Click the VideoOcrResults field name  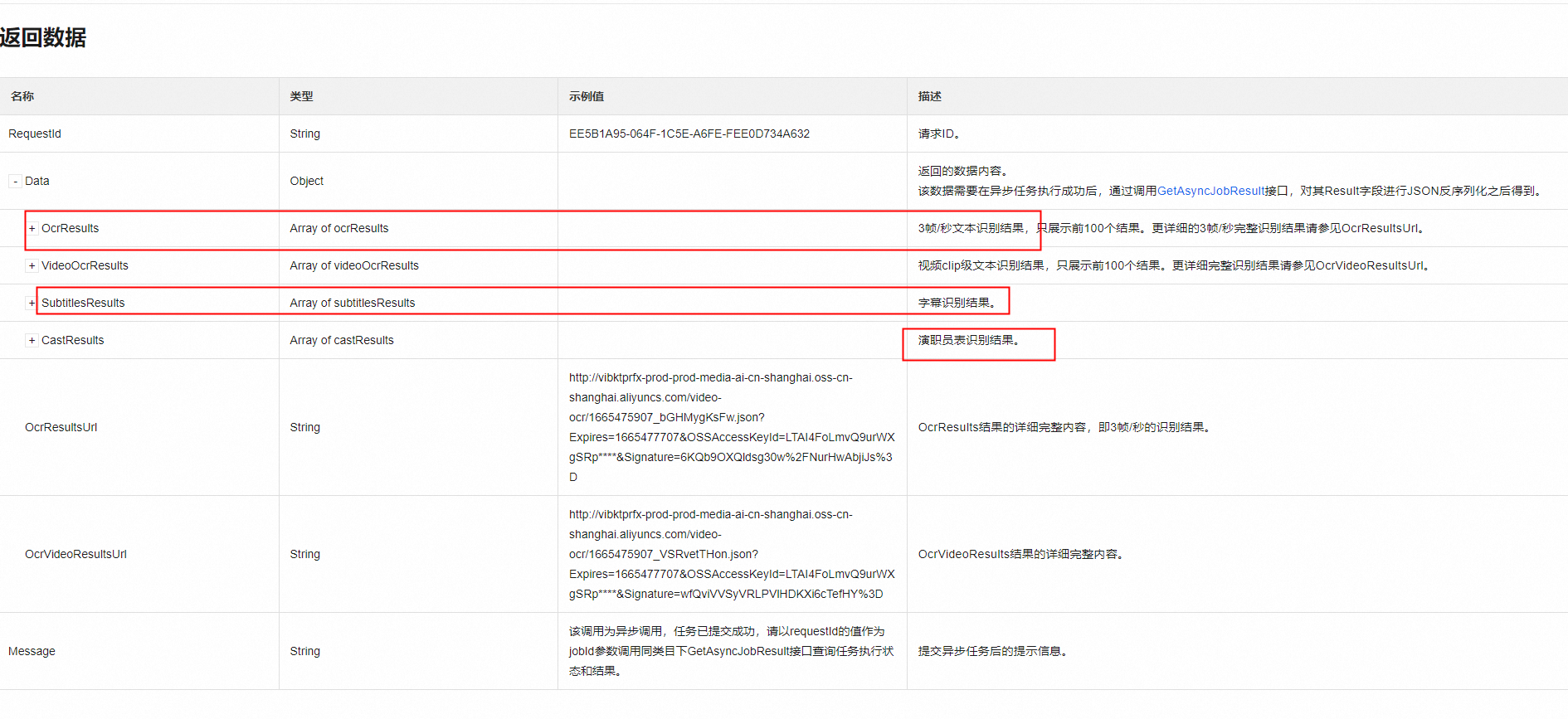(x=85, y=265)
